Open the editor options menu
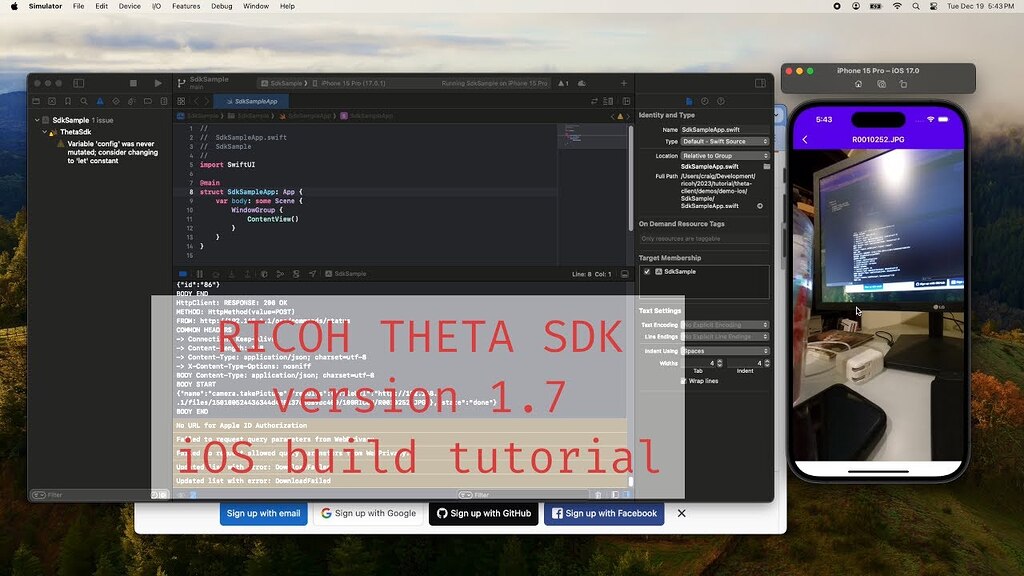 [608, 101]
